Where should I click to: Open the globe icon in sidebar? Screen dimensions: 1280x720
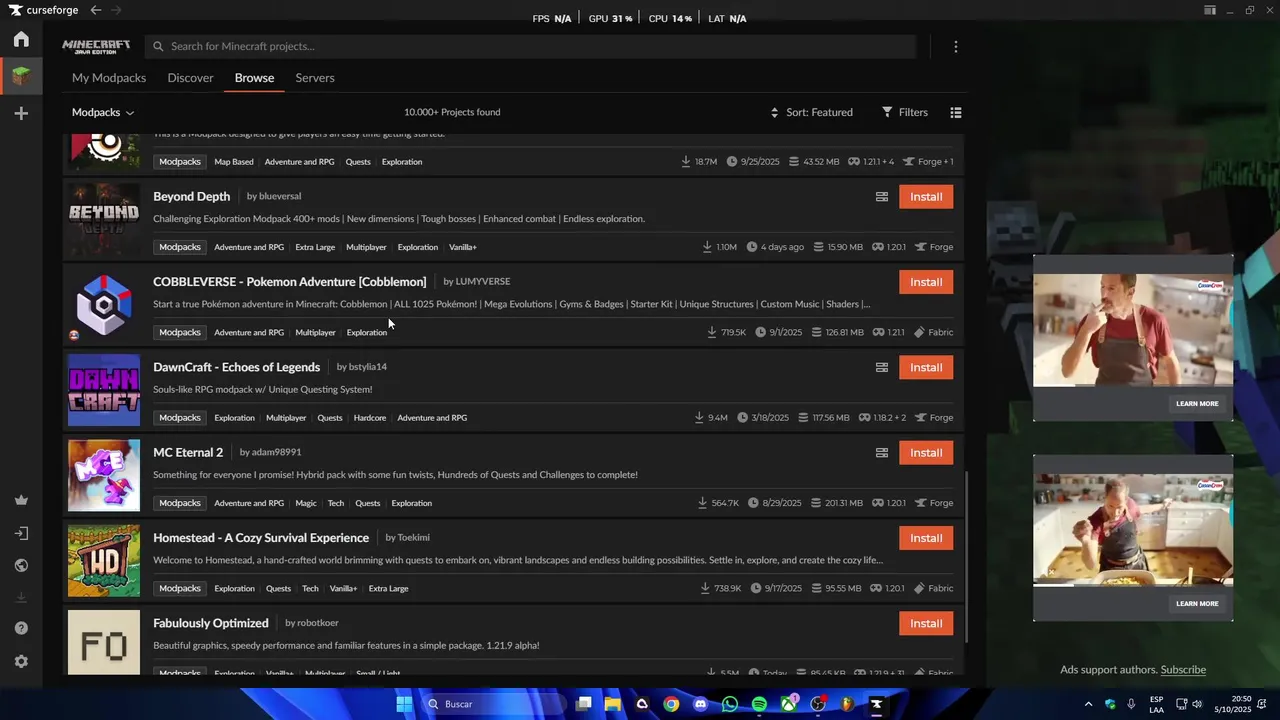pyautogui.click(x=21, y=565)
